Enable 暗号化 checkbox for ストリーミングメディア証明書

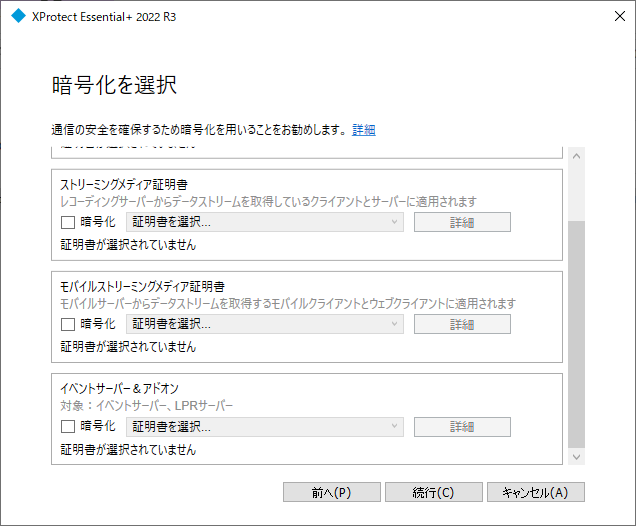coord(68,222)
